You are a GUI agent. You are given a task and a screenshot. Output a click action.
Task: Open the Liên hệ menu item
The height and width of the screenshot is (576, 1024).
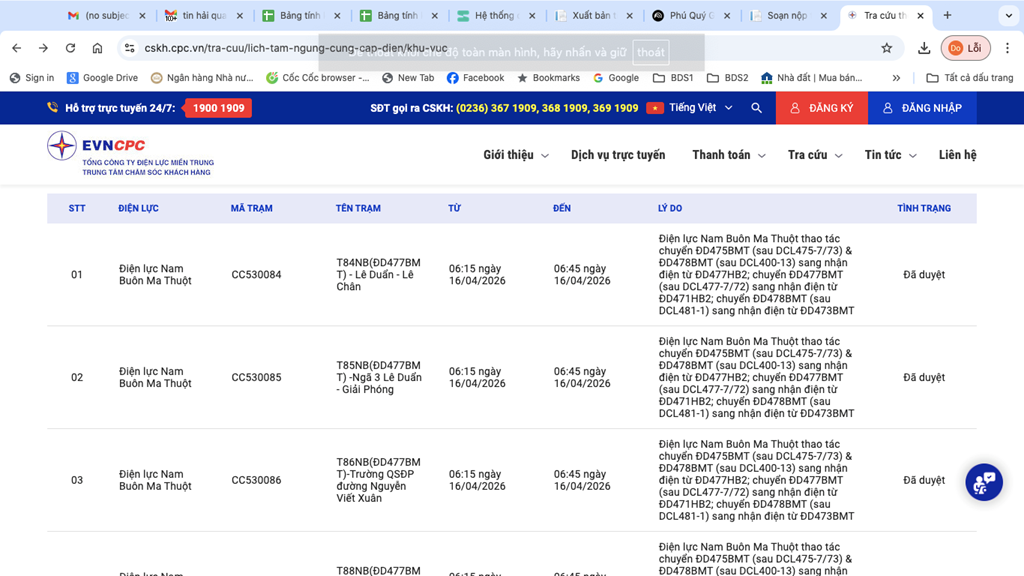957,155
